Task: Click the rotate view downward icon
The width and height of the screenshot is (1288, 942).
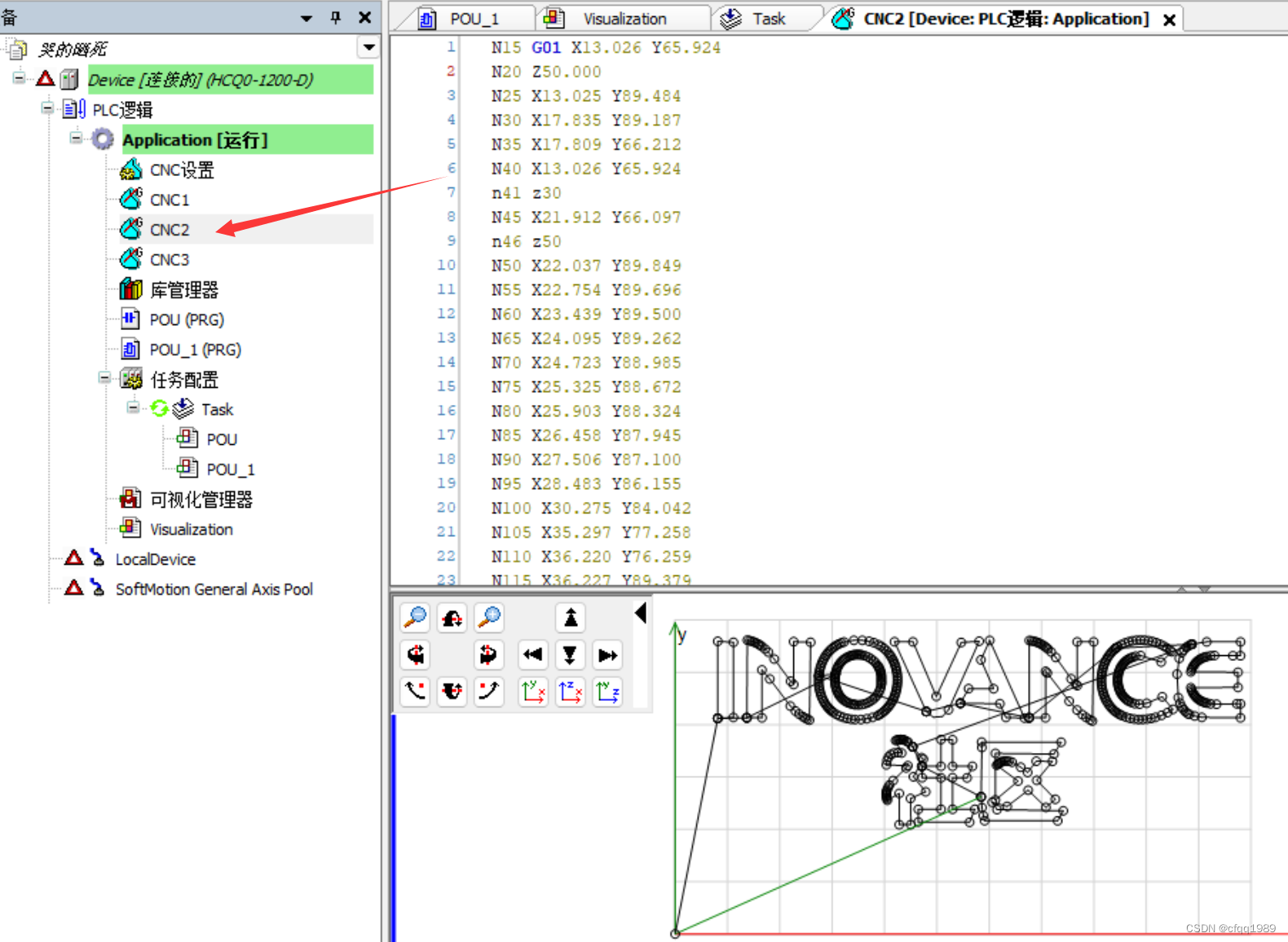Action: (x=452, y=618)
